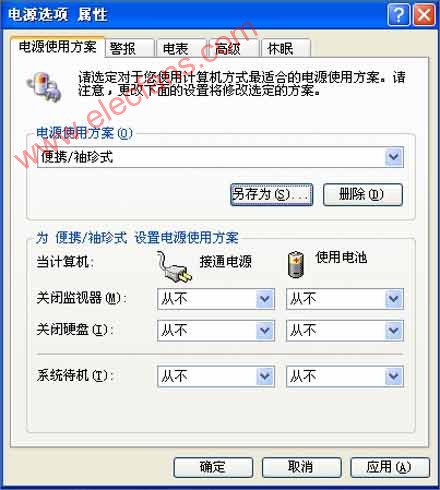Click the 另存为(S)... button
The width and height of the screenshot is (440, 490).
271,194
